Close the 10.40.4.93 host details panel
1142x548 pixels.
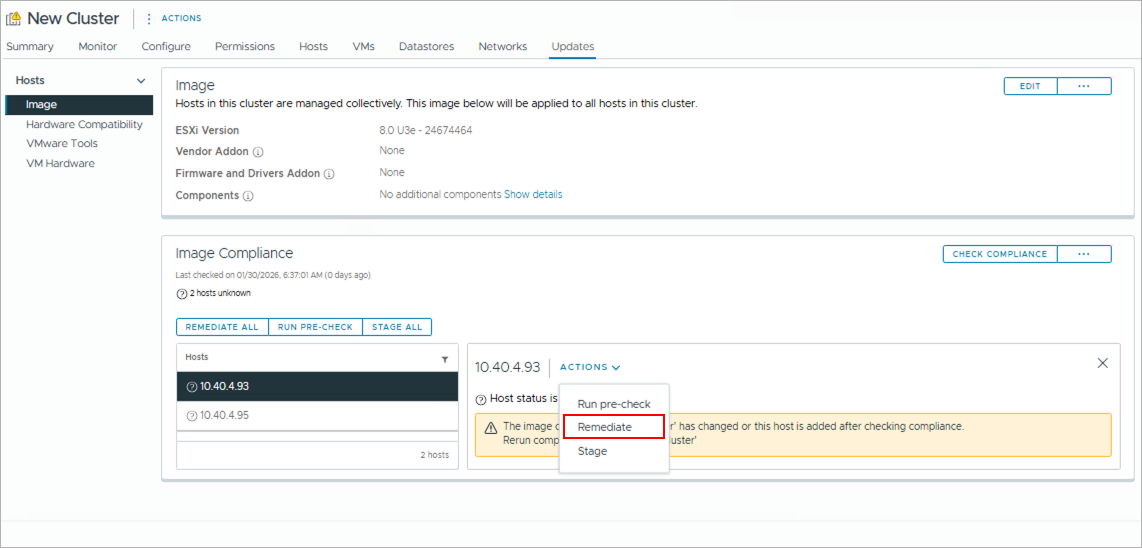1102,363
